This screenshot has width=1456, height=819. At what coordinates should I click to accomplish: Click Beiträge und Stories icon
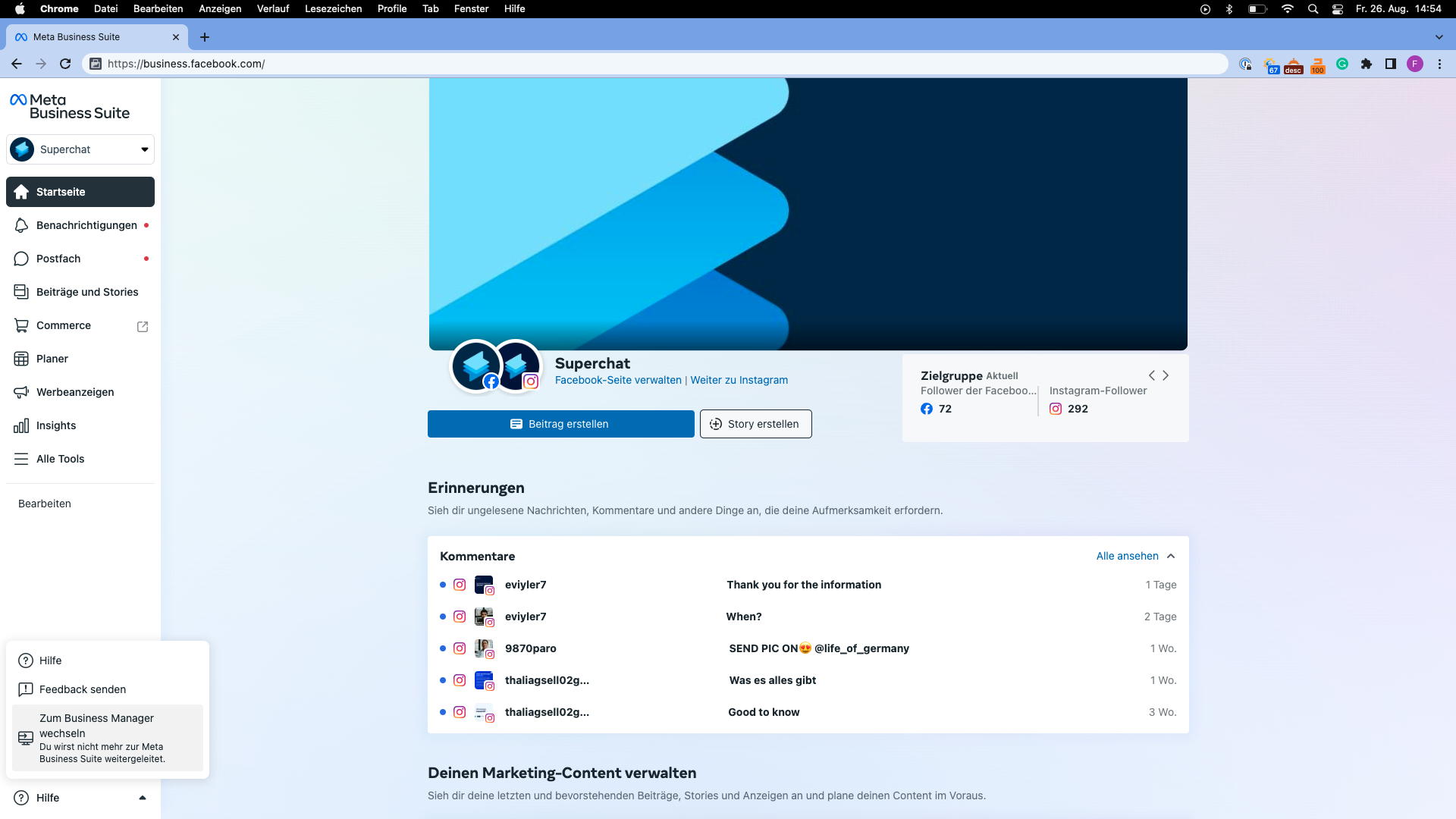21,292
